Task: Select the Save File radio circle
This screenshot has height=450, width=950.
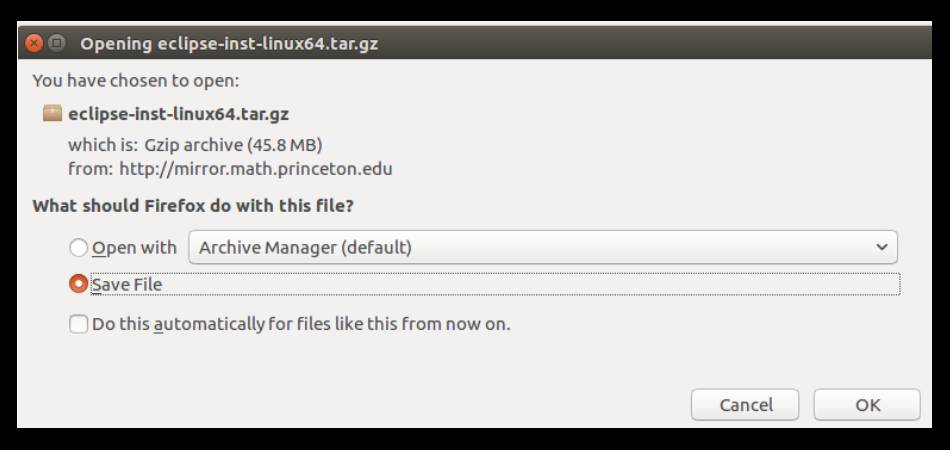Action: coord(79,283)
